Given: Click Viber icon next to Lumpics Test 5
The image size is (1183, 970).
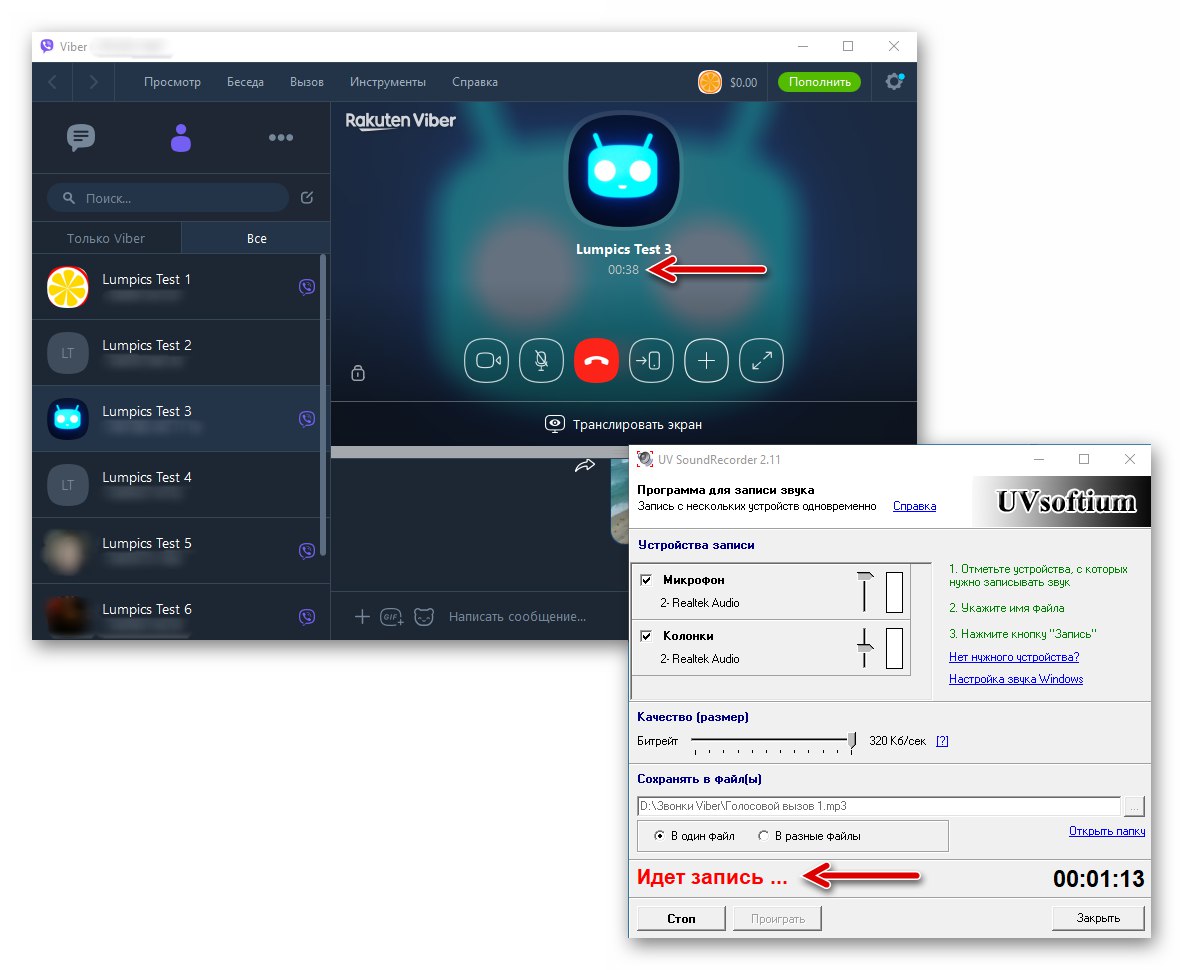Looking at the screenshot, I should pyautogui.click(x=307, y=551).
